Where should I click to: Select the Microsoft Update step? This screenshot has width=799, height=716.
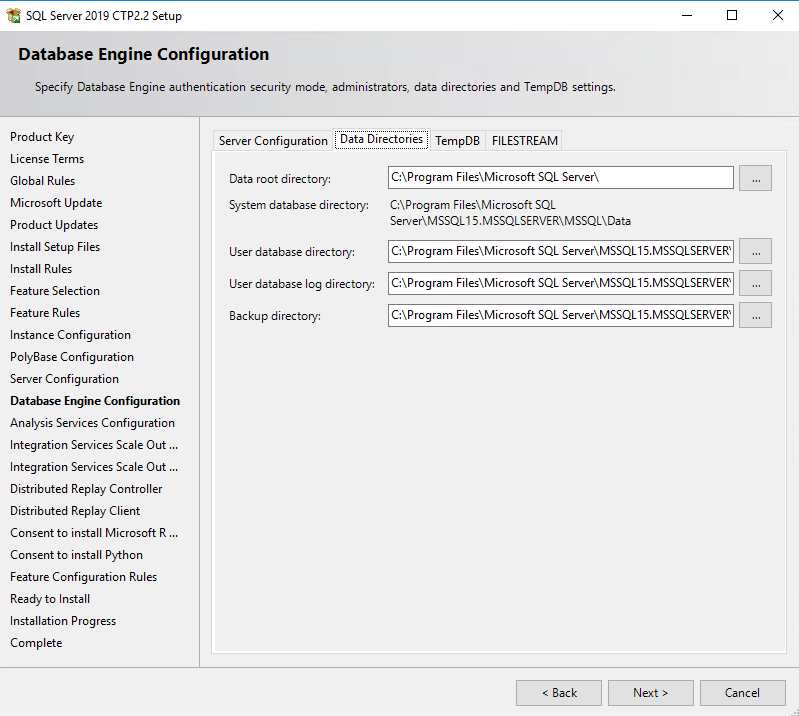coord(56,203)
